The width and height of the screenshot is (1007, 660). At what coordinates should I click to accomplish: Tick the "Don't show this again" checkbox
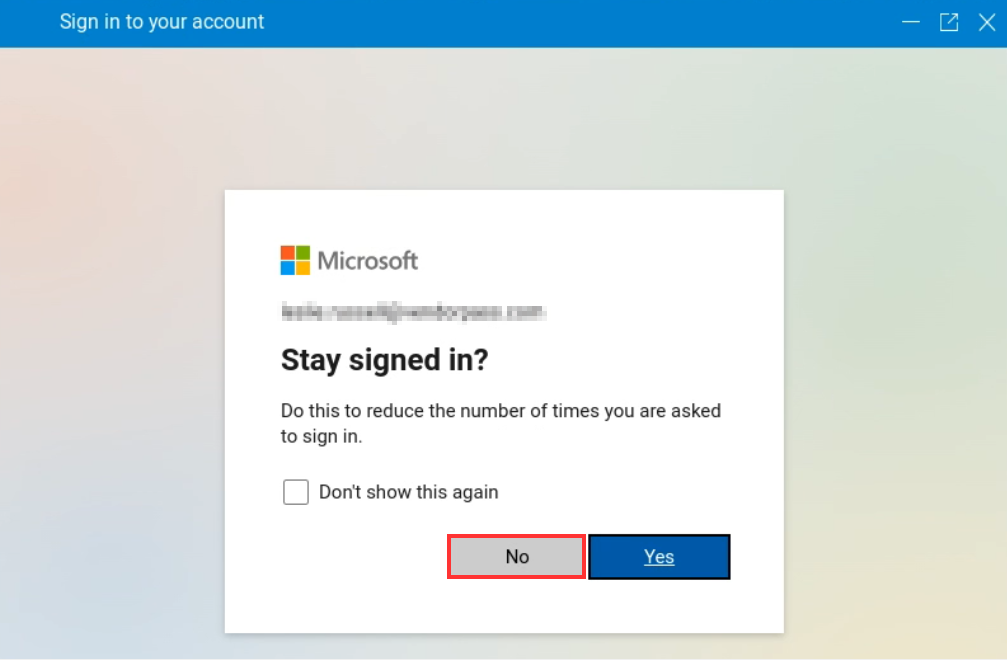click(x=295, y=492)
